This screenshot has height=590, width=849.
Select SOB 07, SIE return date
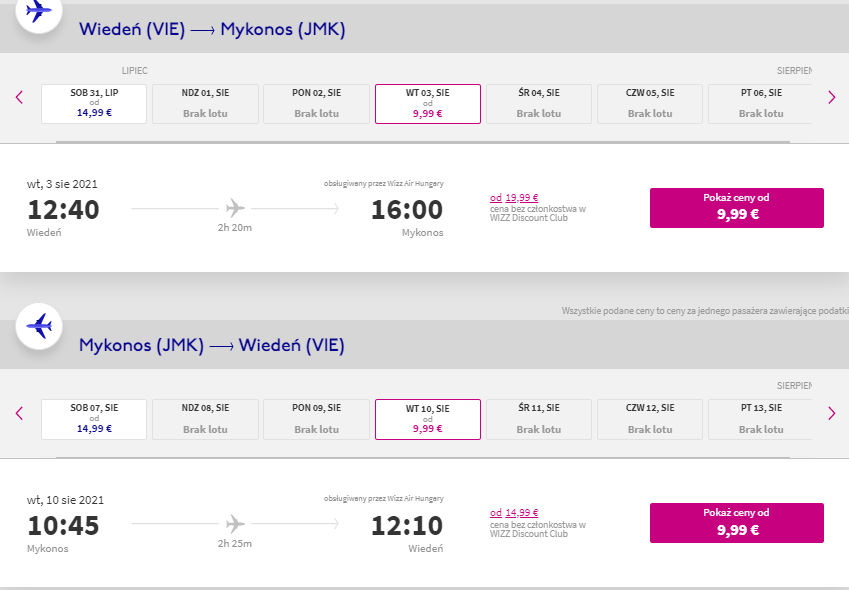pos(94,419)
